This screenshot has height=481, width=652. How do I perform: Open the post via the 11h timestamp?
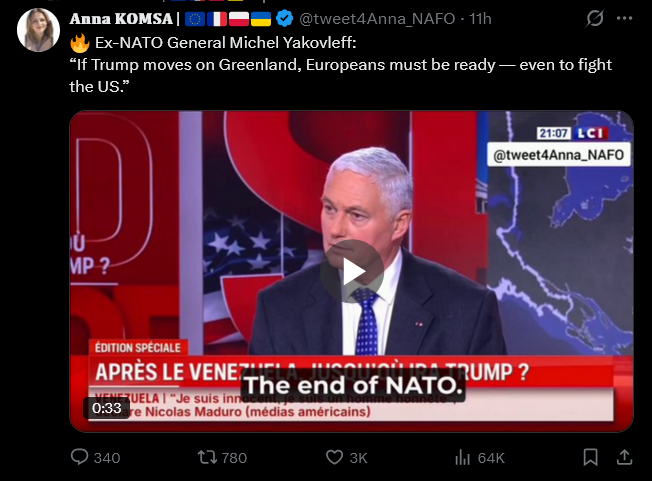480,18
